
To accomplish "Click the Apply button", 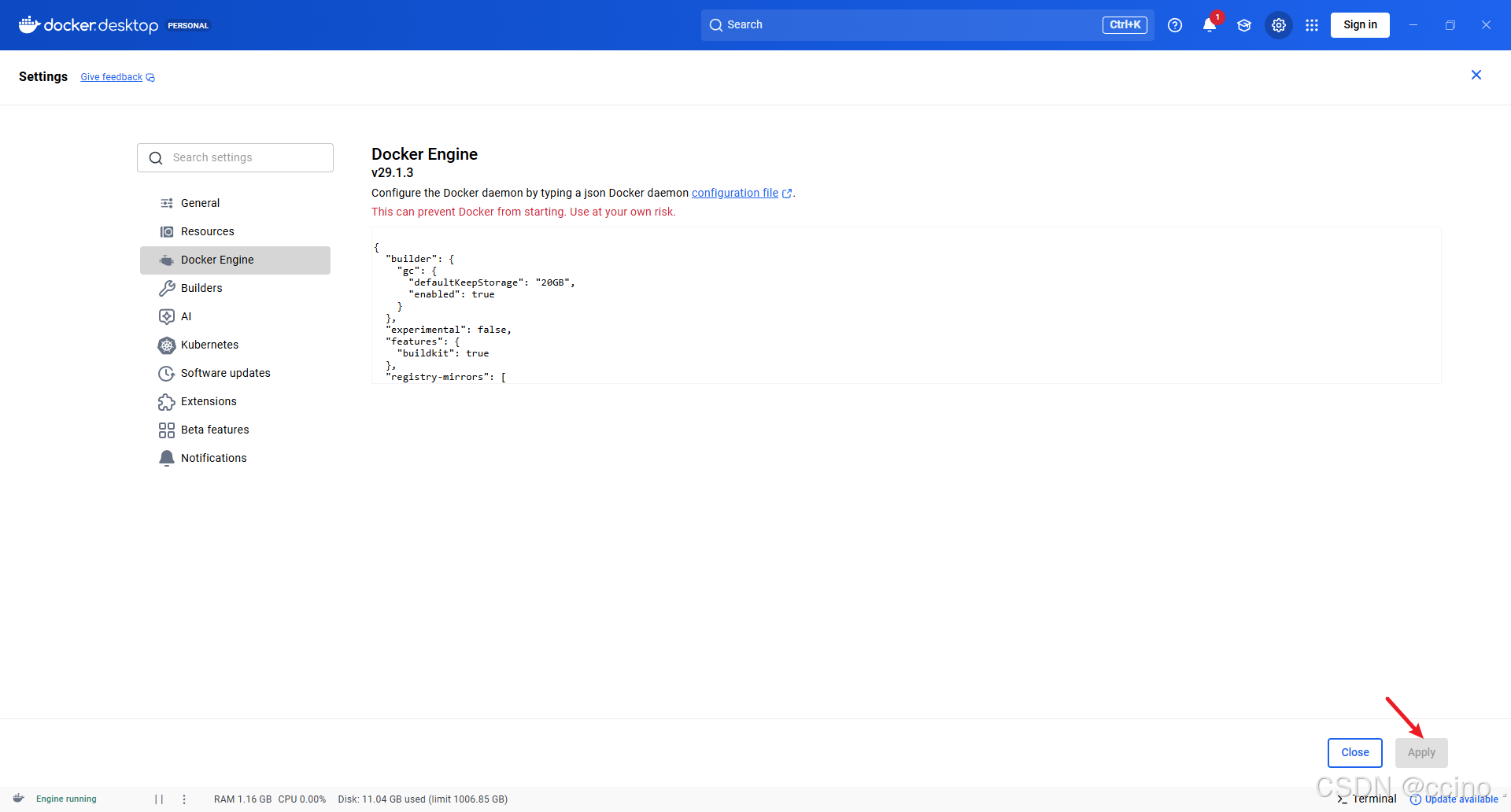I will pyautogui.click(x=1421, y=752).
